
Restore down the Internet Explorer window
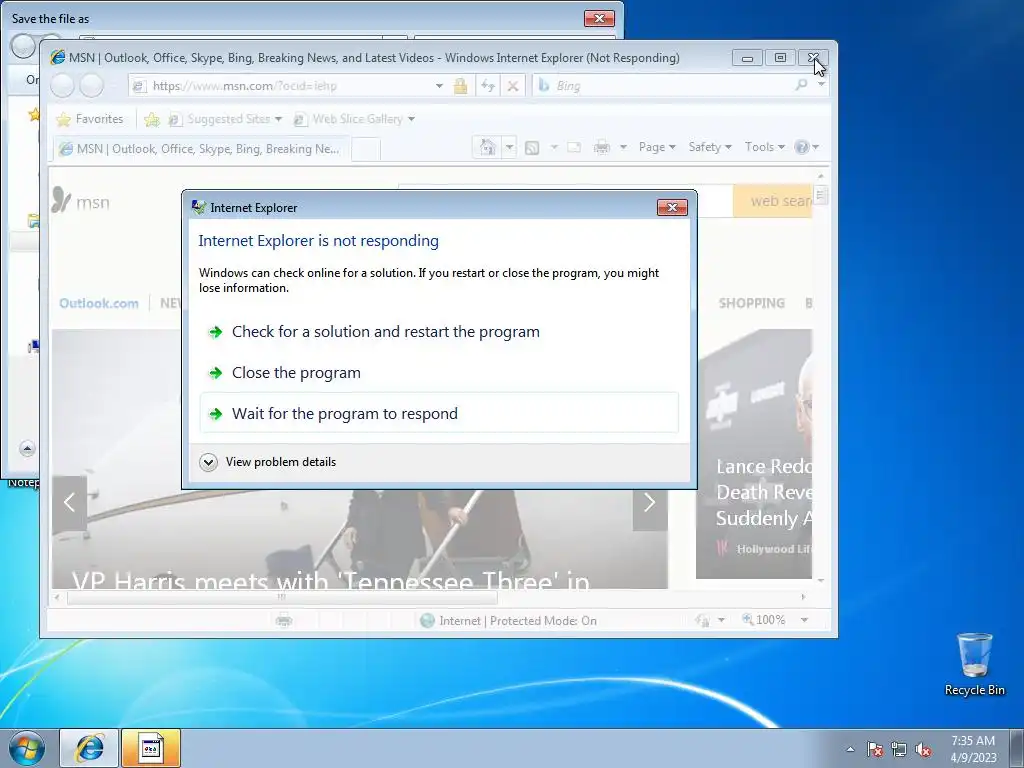[x=780, y=57]
